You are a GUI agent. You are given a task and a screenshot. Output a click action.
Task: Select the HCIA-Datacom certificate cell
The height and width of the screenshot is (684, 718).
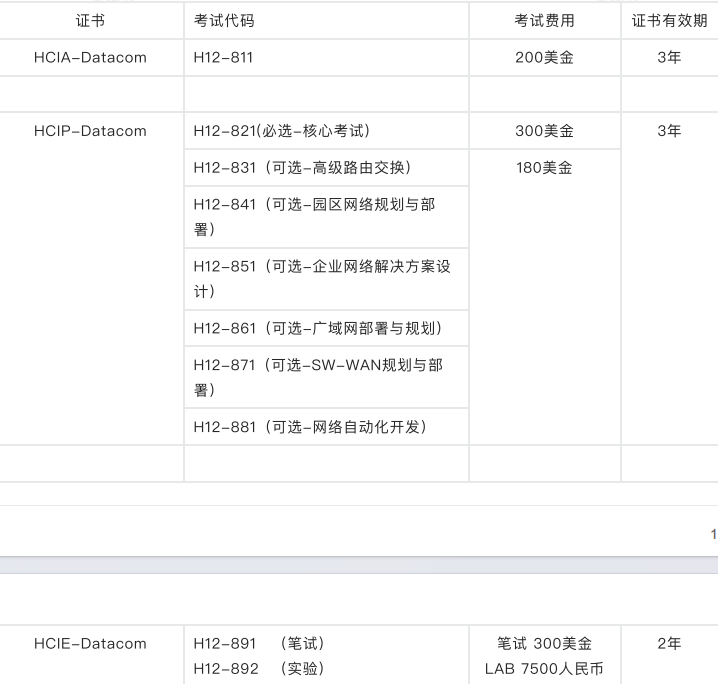tap(90, 58)
